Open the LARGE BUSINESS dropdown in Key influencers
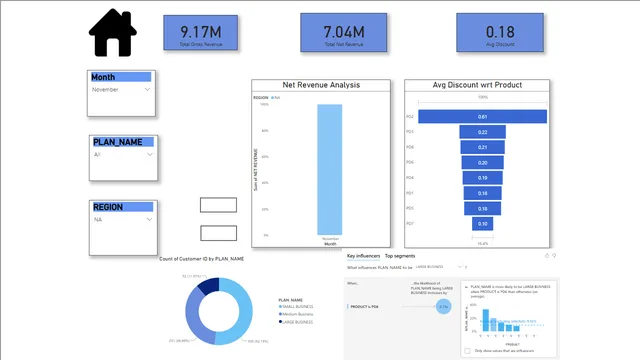This screenshot has height=360, width=640. tap(438, 267)
